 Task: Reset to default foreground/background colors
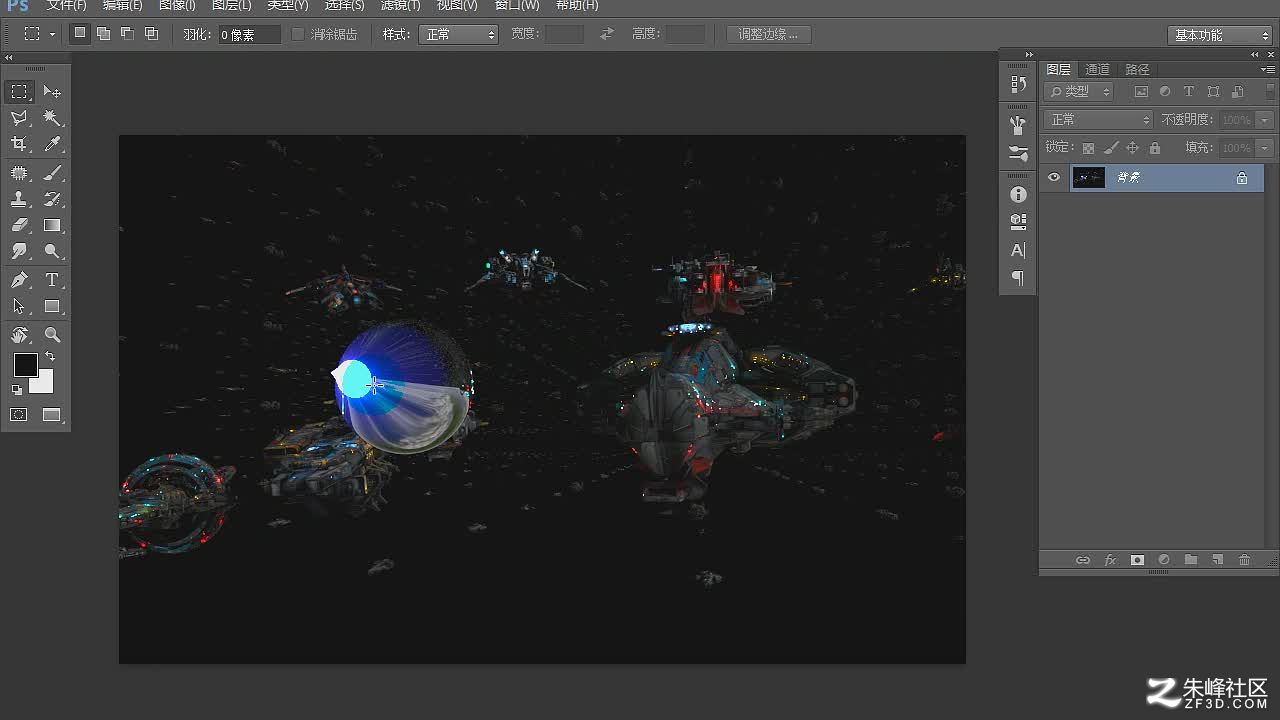click(x=17, y=390)
